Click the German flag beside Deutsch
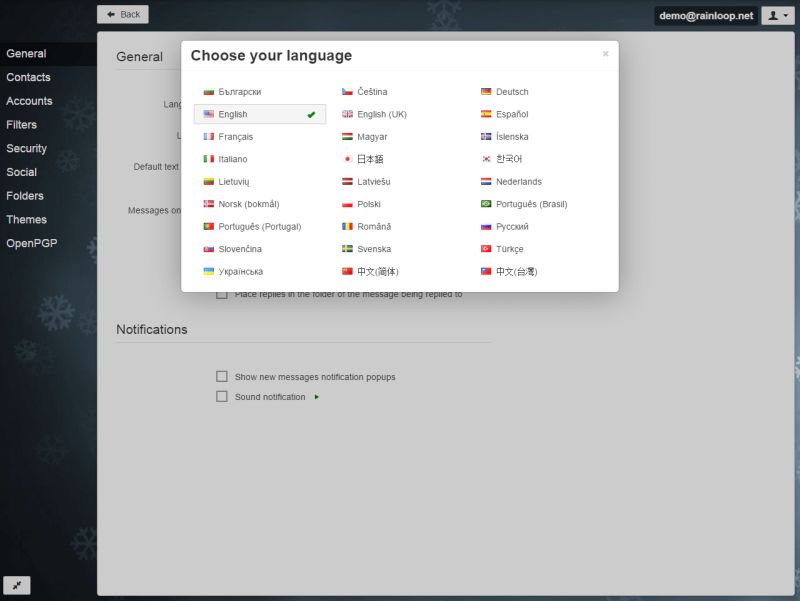 point(485,91)
